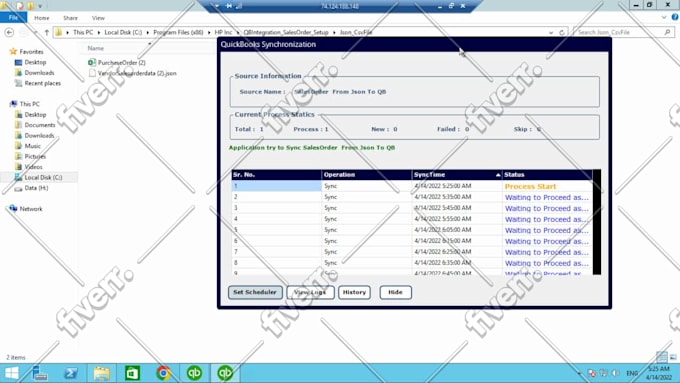Image resolution: width=680 pixels, height=383 pixels.
Task: Click the remote session pin icon
Action: tap(229, 6)
